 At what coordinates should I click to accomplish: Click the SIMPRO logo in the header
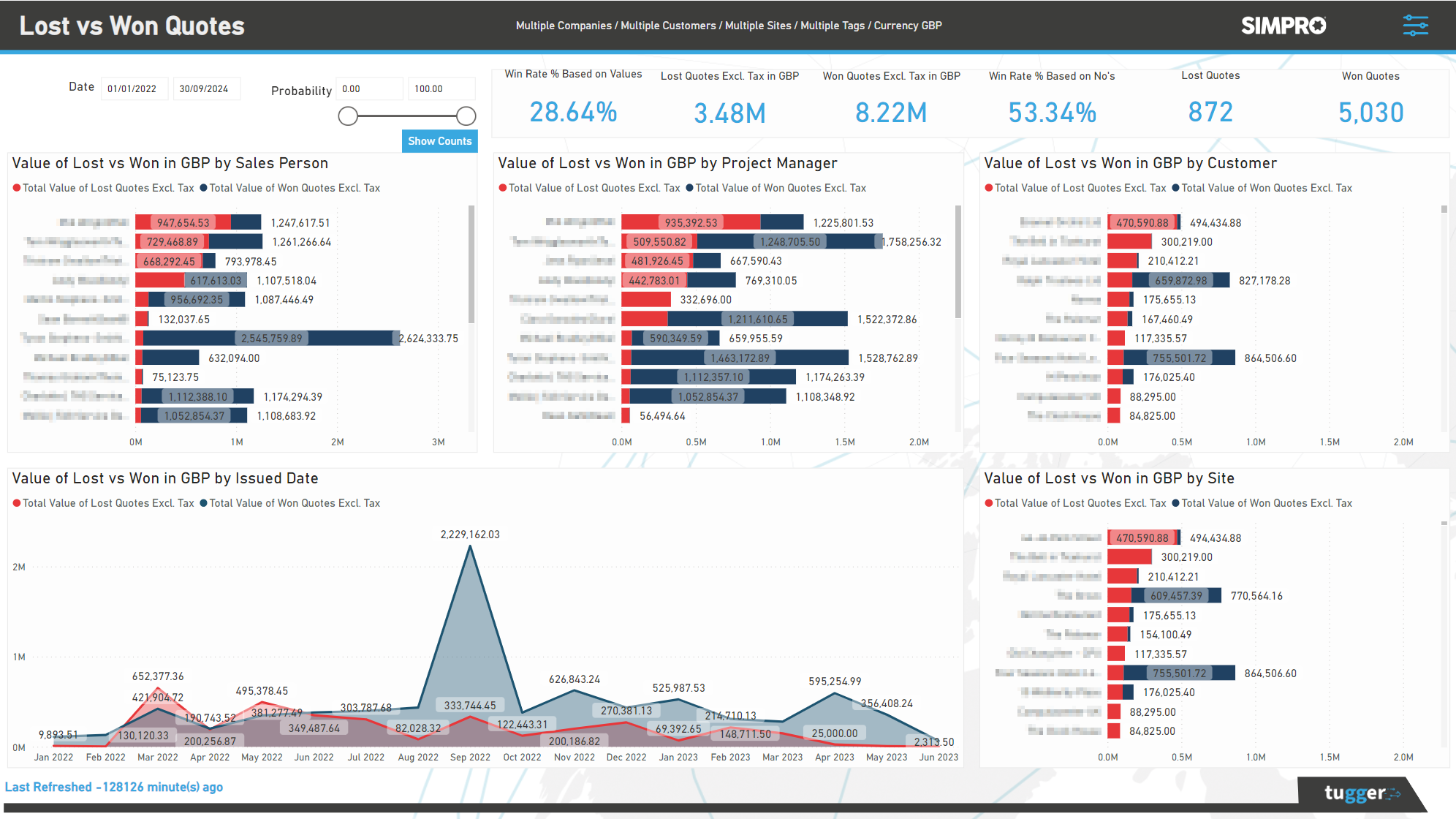click(1284, 25)
